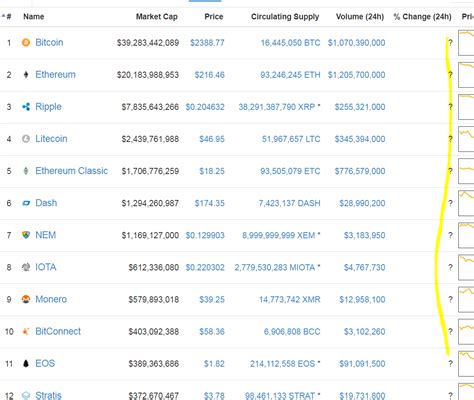Click supply 2,779,530,283 MIOTA
The height and width of the screenshot is (400, 474).
pyautogui.click(x=275, y=267)
